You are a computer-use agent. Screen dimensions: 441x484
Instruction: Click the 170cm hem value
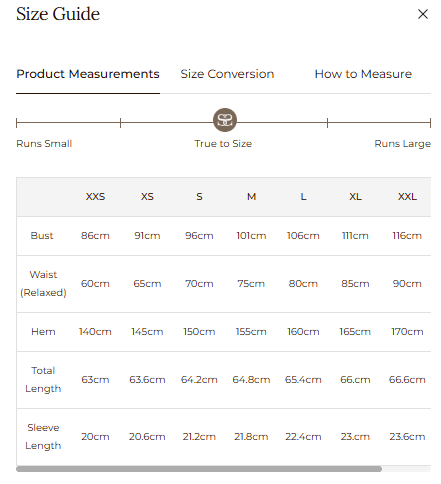click(407, 332)
